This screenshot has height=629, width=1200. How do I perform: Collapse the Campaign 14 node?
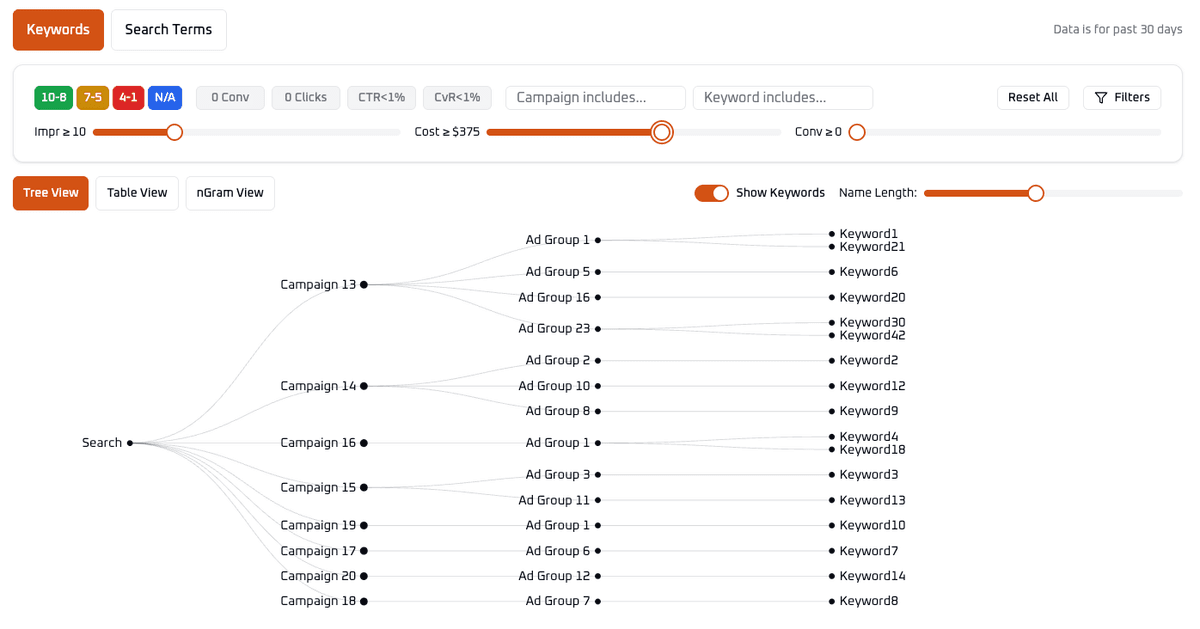click(x=364, y=386)
